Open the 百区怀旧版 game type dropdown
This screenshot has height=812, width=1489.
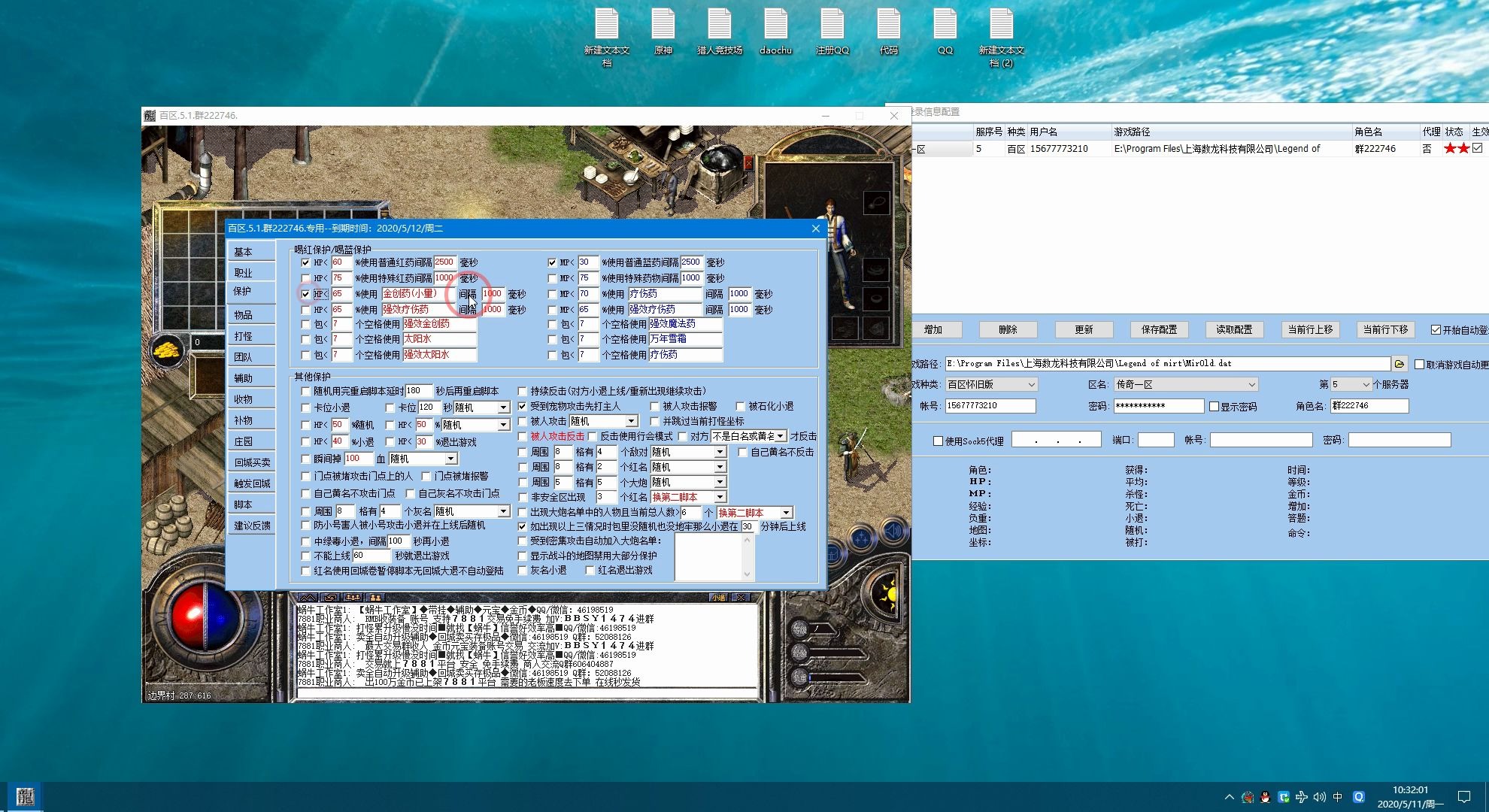pyautogui.click(x=991, y=384)
